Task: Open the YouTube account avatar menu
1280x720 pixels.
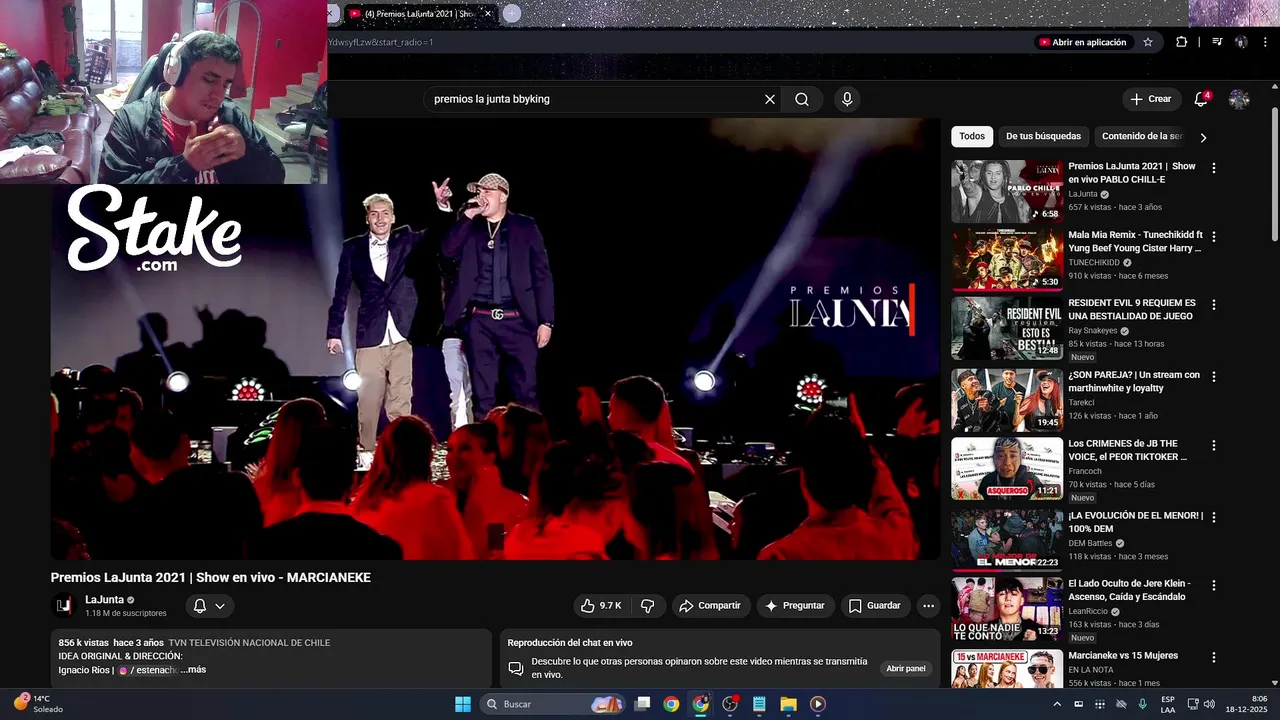Action: click(x=1239, y=99)
